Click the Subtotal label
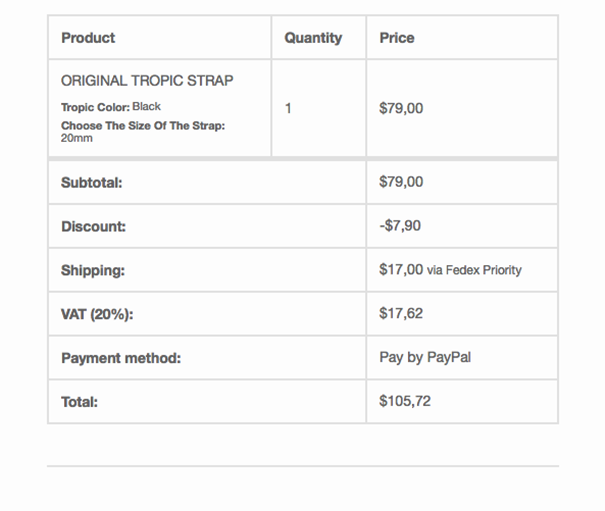Image resolution: width=605 pixels, height=511 pixels. [91, 183]
